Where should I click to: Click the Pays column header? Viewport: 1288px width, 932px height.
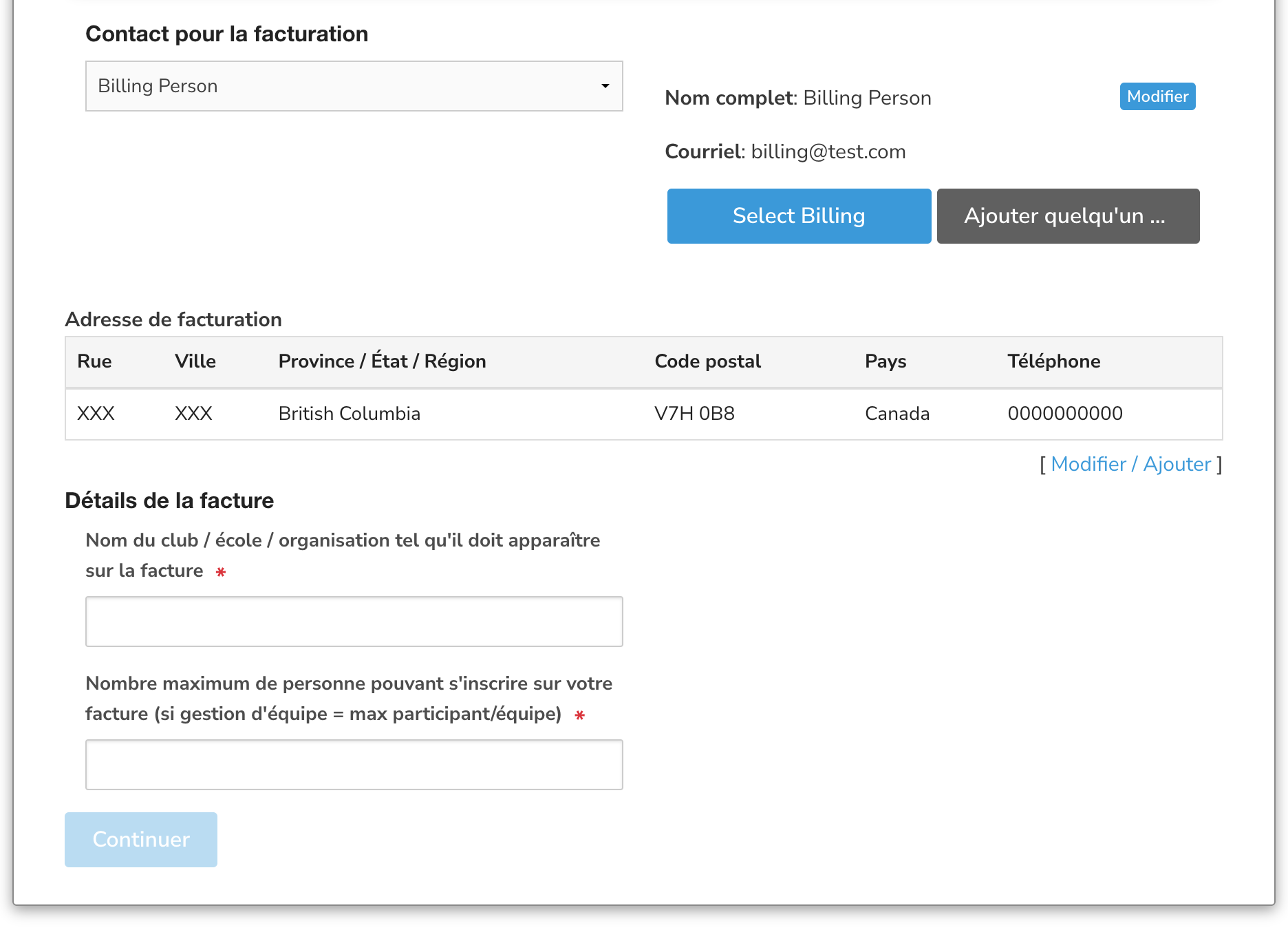point(885,361)
